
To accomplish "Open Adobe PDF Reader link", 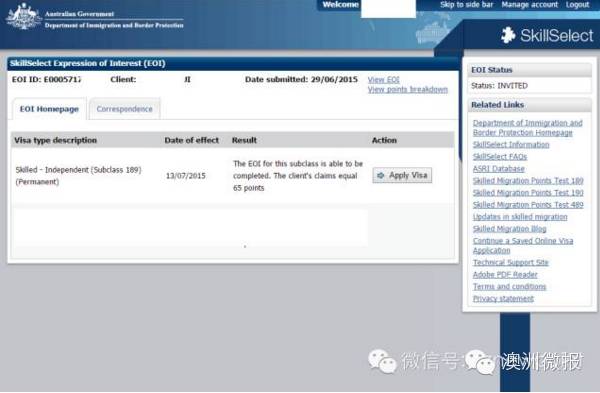I will tap(505, 274).
